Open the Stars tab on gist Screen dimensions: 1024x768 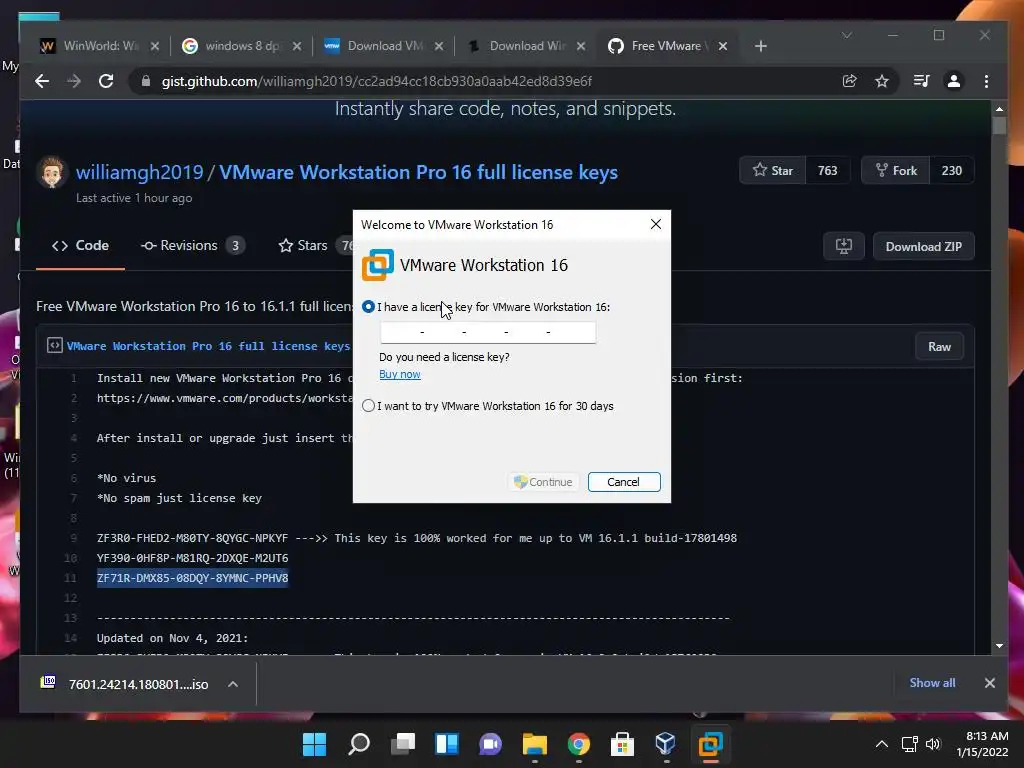pos(313,246)
